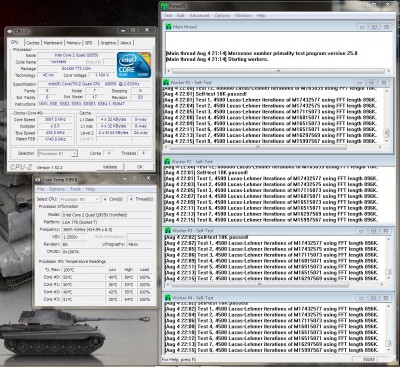This screenshot has width=400, height=367.
Task: Click the Worker #4 Self-Test window icon
Action: [168, 298]
